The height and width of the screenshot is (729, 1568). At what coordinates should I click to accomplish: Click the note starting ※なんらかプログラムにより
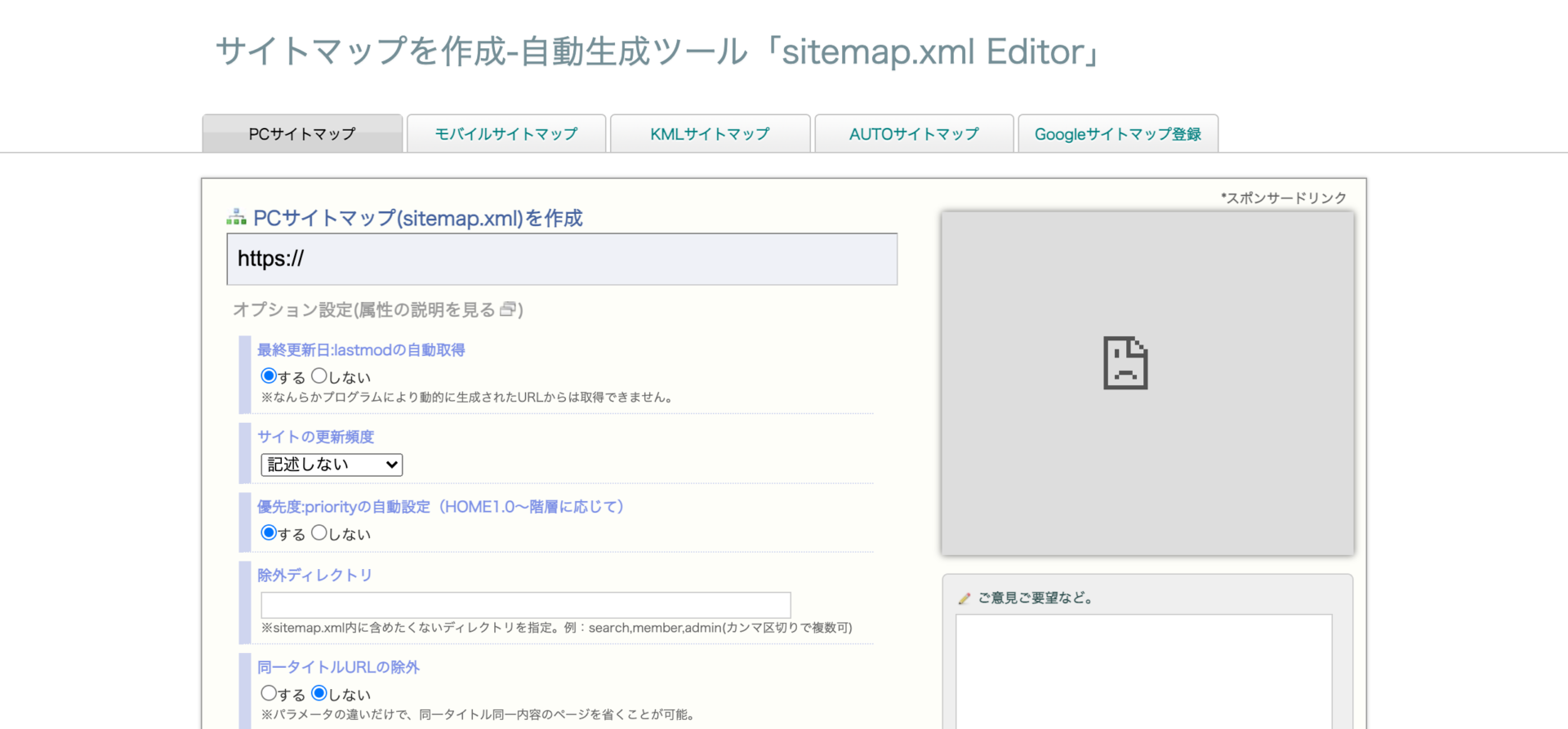pyautogui.click(x=467, y=398)
